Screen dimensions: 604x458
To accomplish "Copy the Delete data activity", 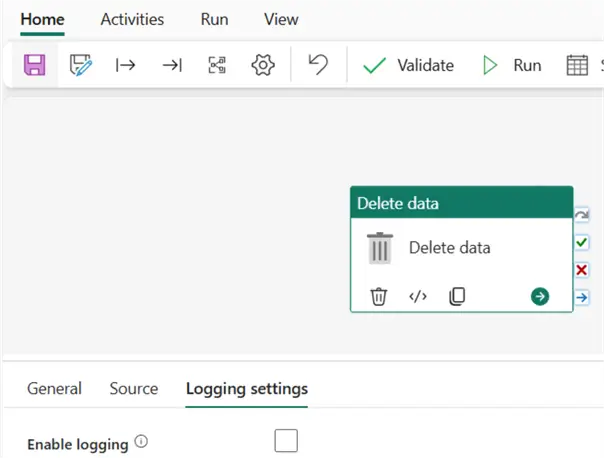I will click(x=457, y=296).
